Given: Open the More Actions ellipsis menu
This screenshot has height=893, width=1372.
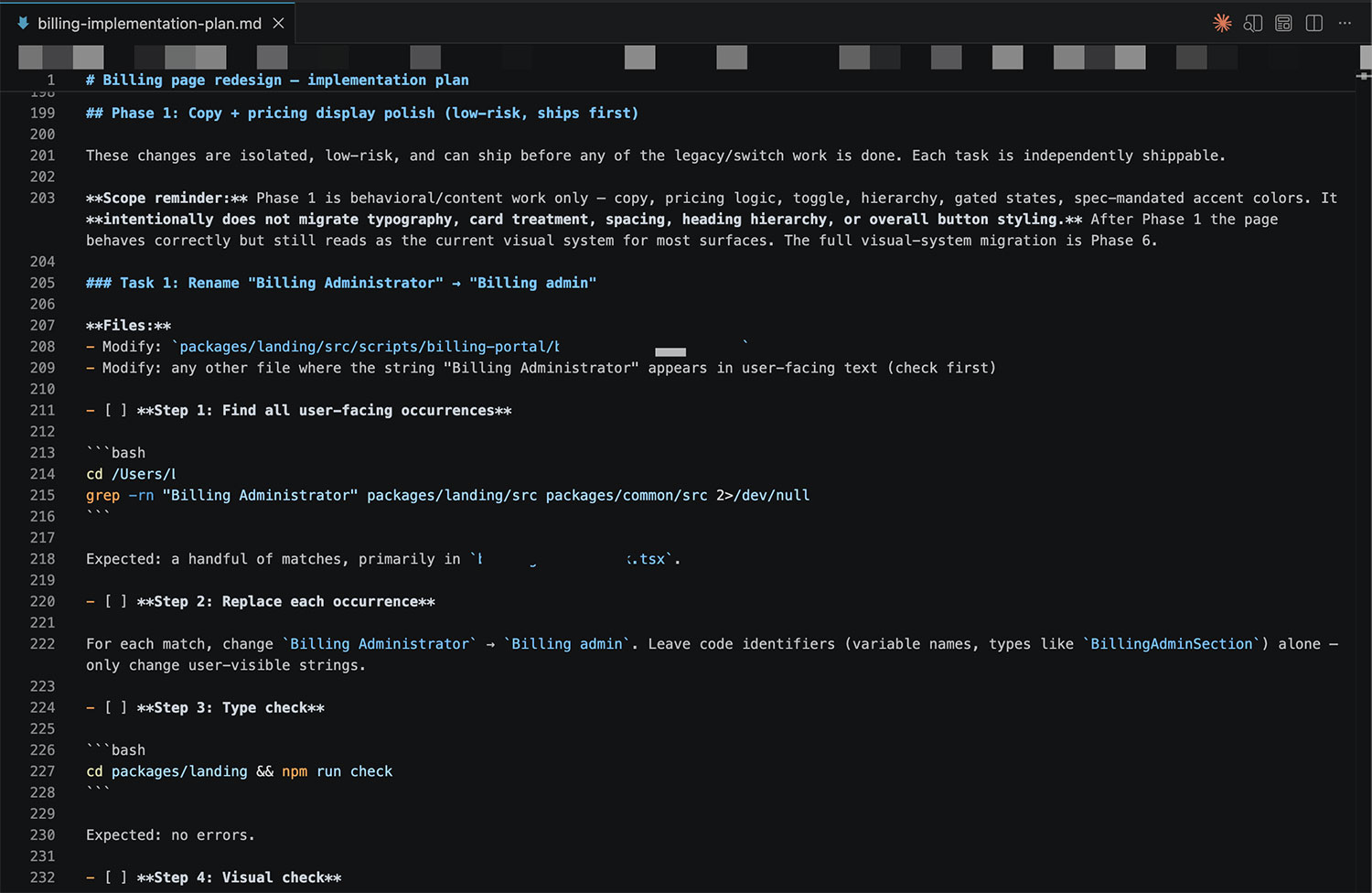Looking at the screenshot, I should [x=1345, y=23].
